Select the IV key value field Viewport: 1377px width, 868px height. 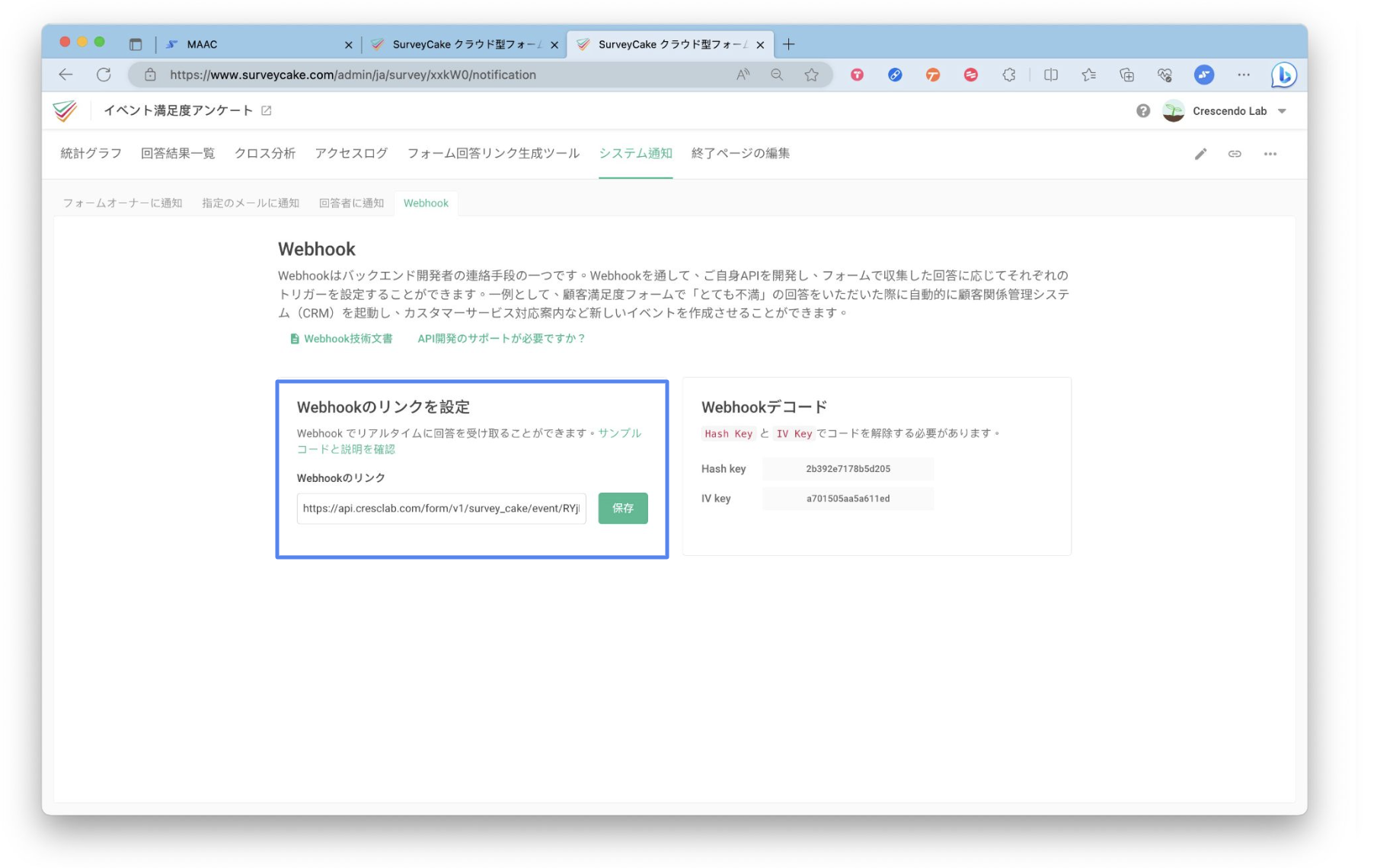tap(848, 499)
